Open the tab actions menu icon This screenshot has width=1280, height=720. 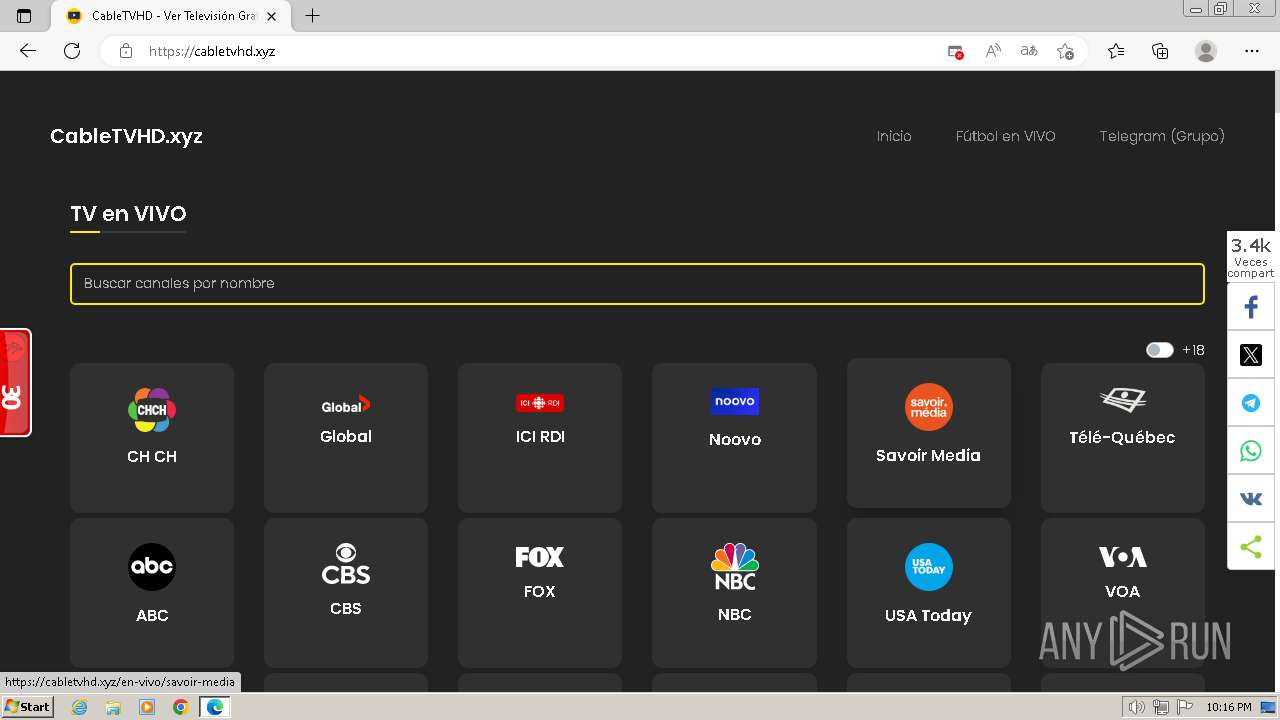(25, 16)
